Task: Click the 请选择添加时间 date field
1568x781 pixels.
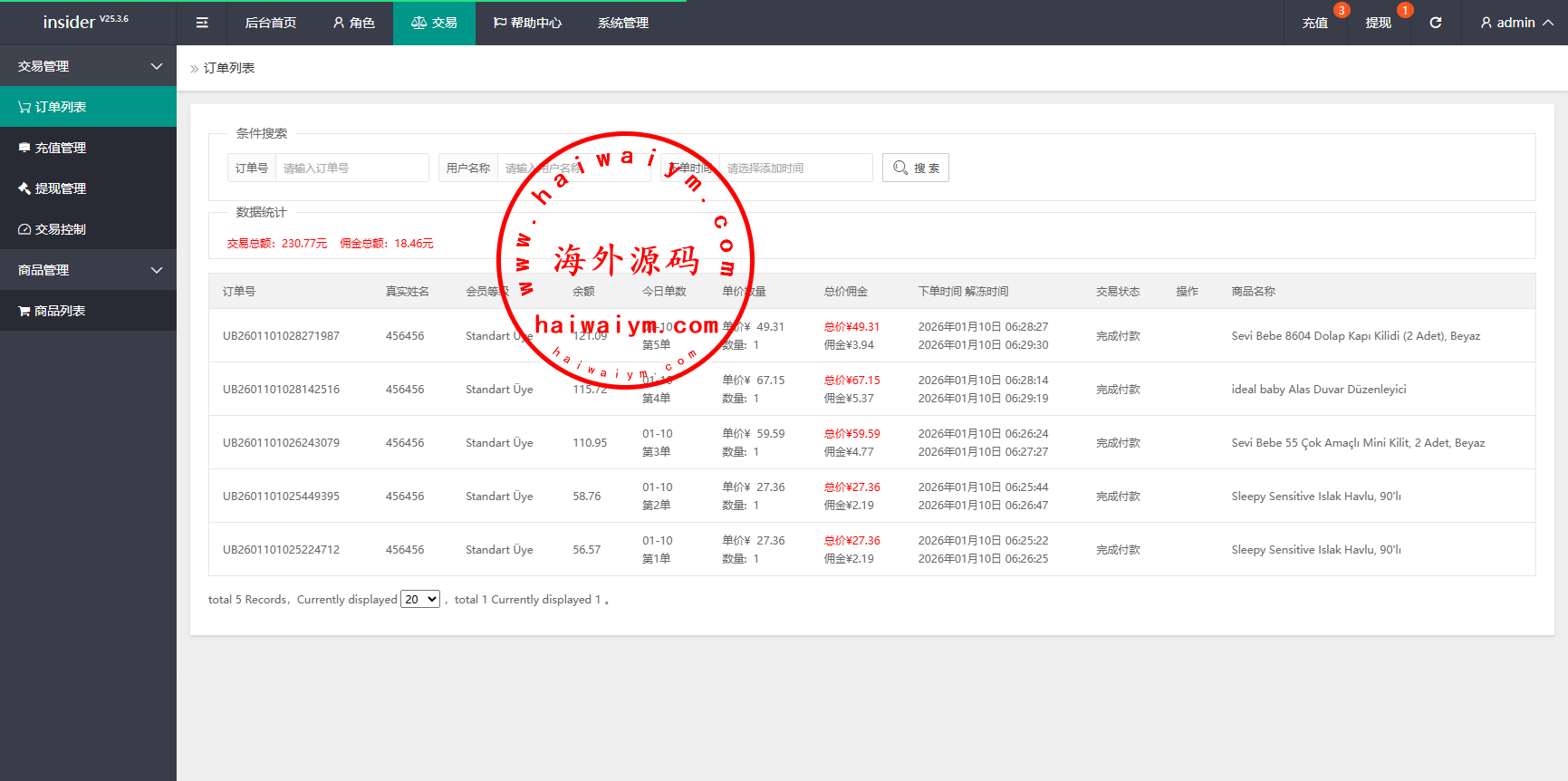Action: (x=794, y=168)
